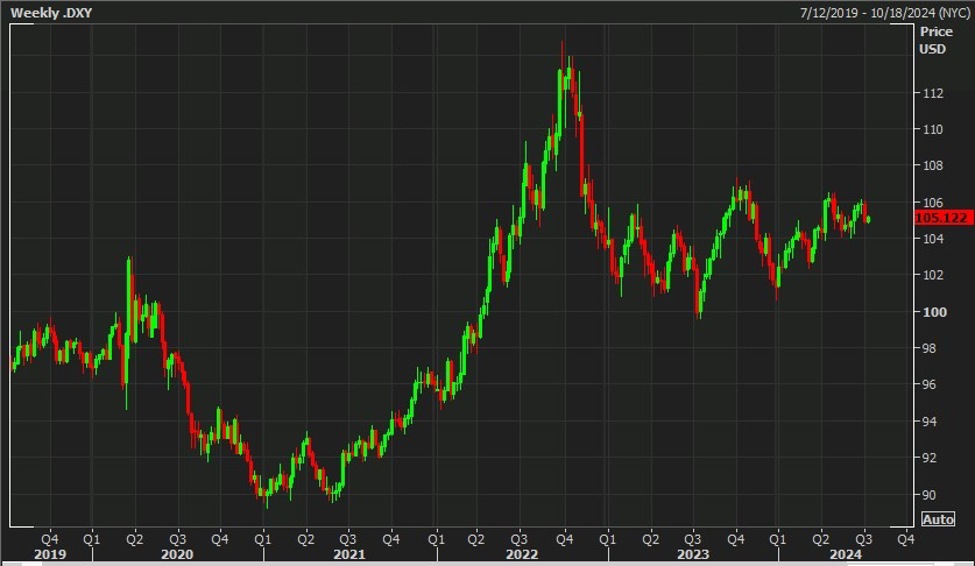975x566 pixels.
Task: Select the 2023 year label on time axis
Action: [x=693, y=554]
